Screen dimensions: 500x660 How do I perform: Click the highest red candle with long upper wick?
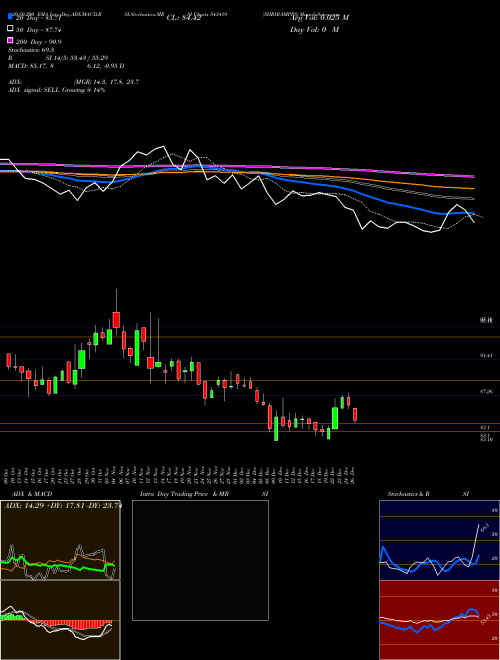(x=117, y=319)
